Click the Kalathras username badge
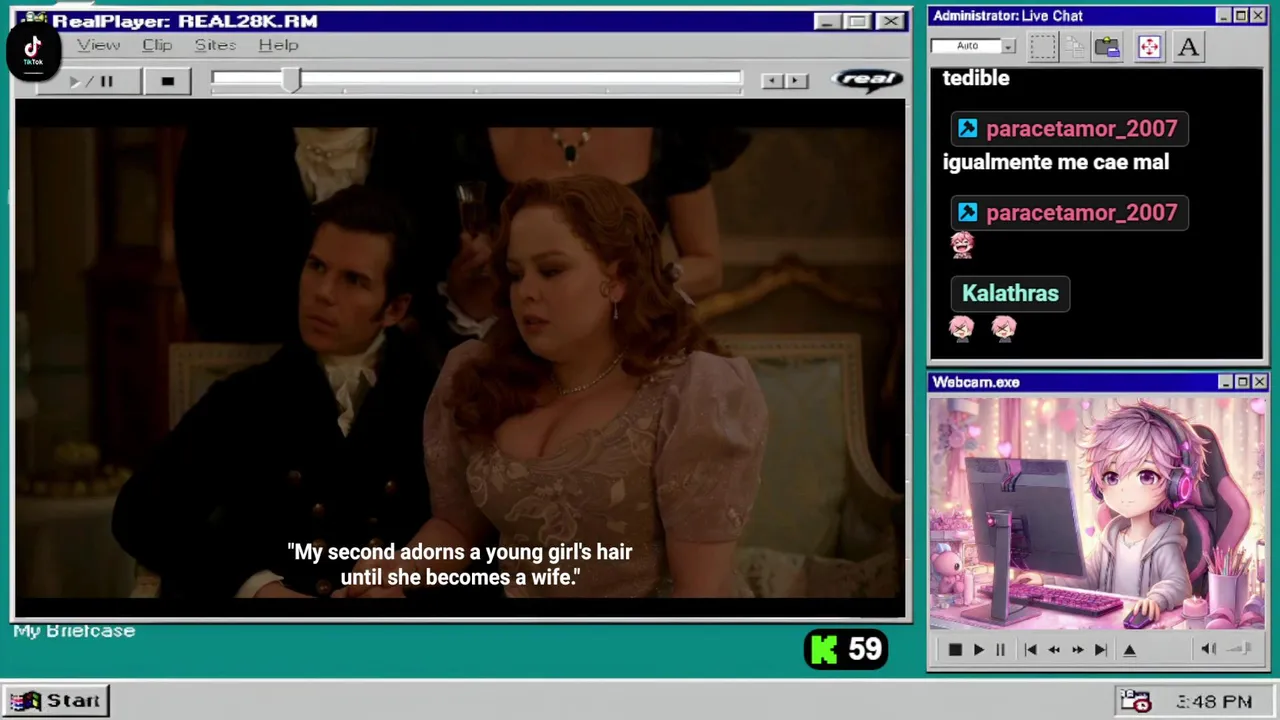Viewport: 1280px width, 720px height. pyautogui.click(x=1010, y=294)
